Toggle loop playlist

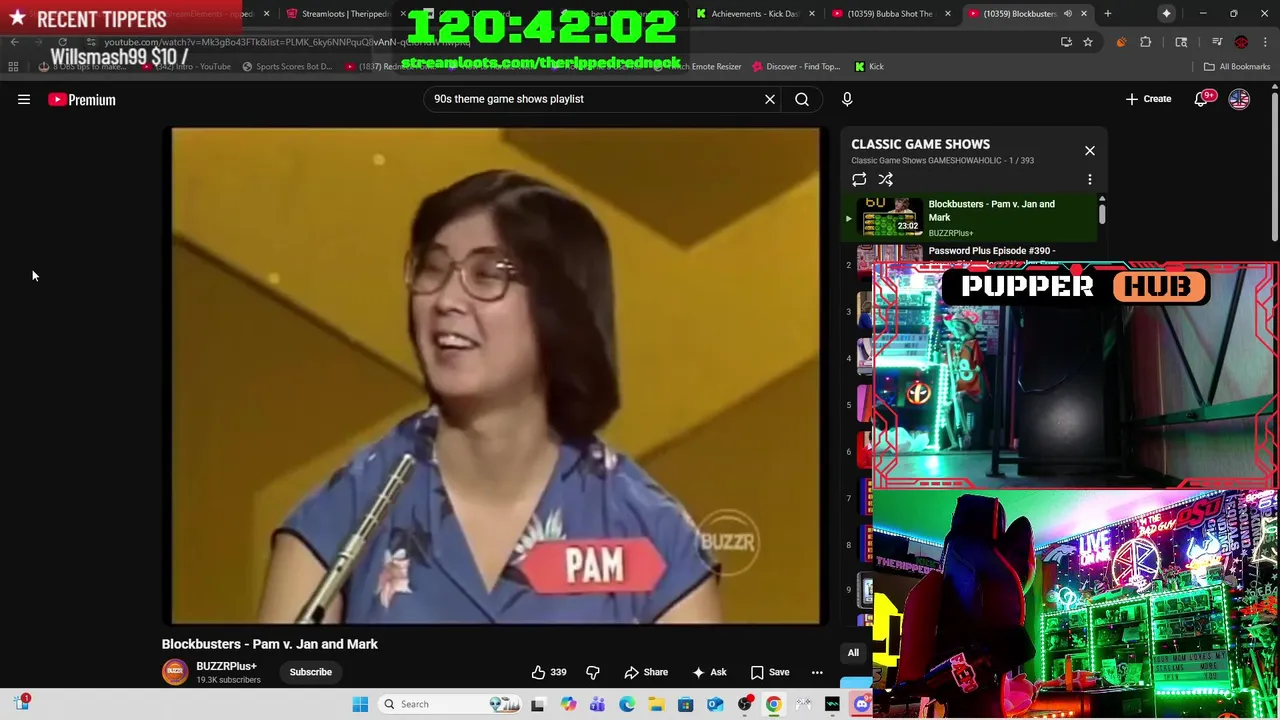[x=859, y=180]
